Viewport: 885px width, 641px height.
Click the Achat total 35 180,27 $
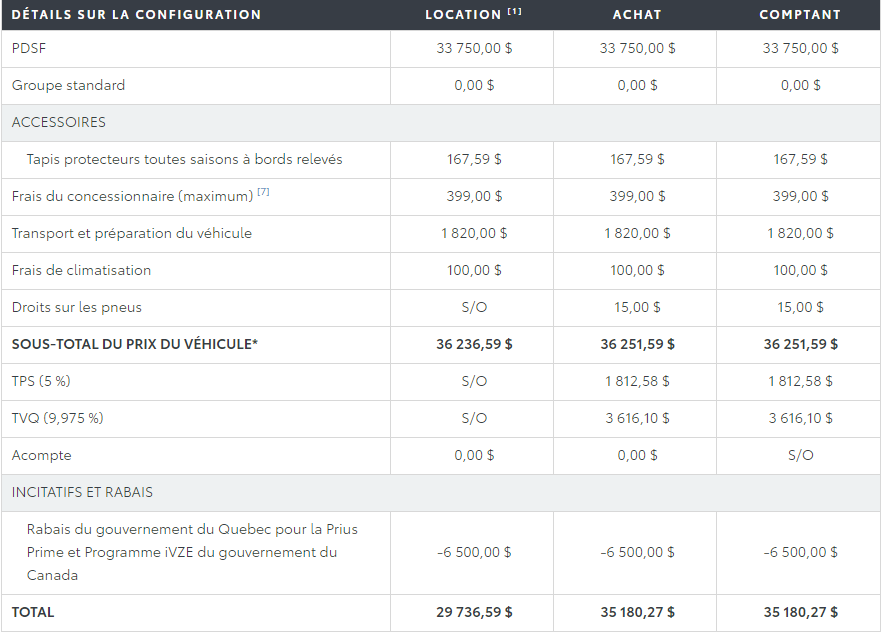(637, 612)
